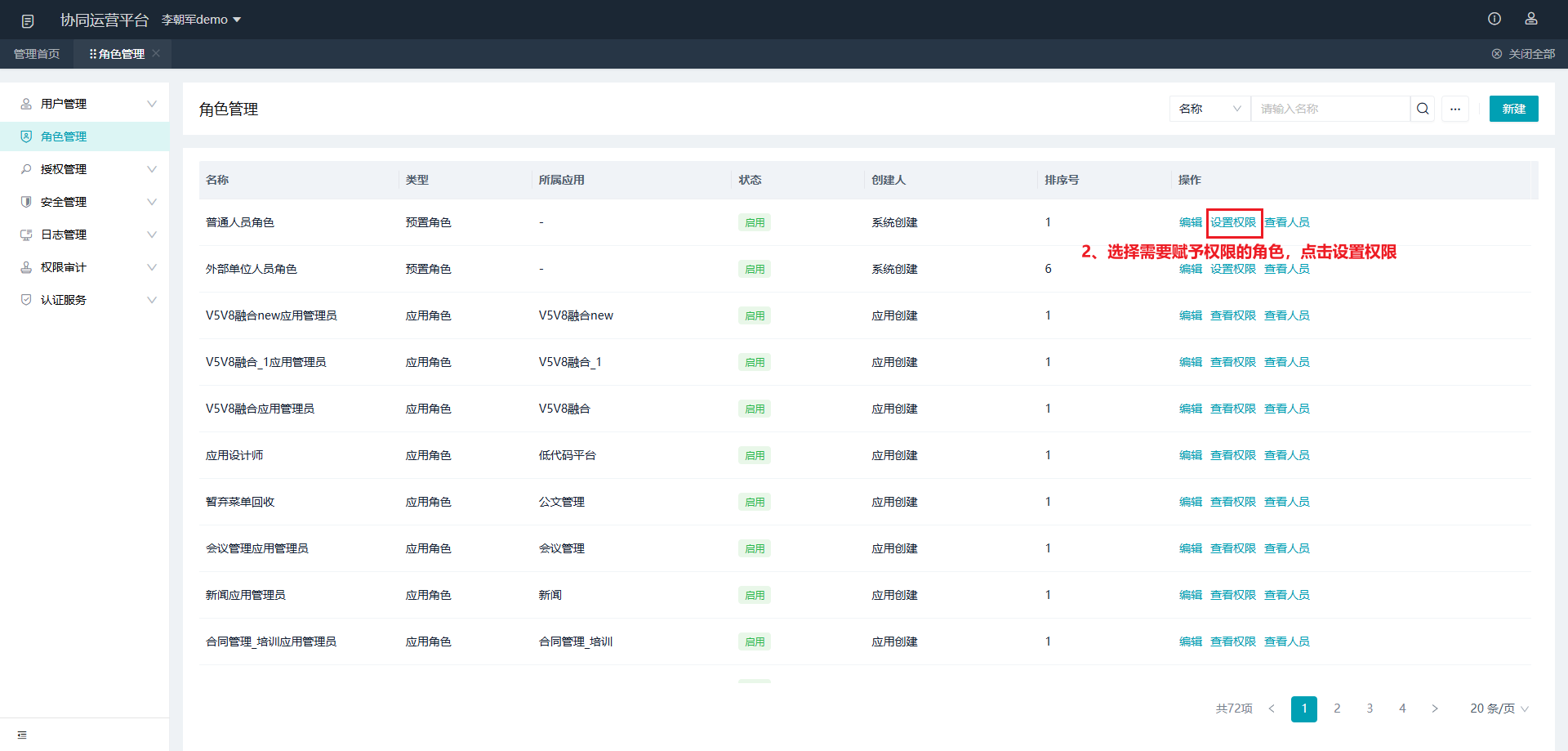Viewport: 1568px width, 751px height.
Task: Open the 名称 search field dropdown
Action: [x=1209, y=109]
